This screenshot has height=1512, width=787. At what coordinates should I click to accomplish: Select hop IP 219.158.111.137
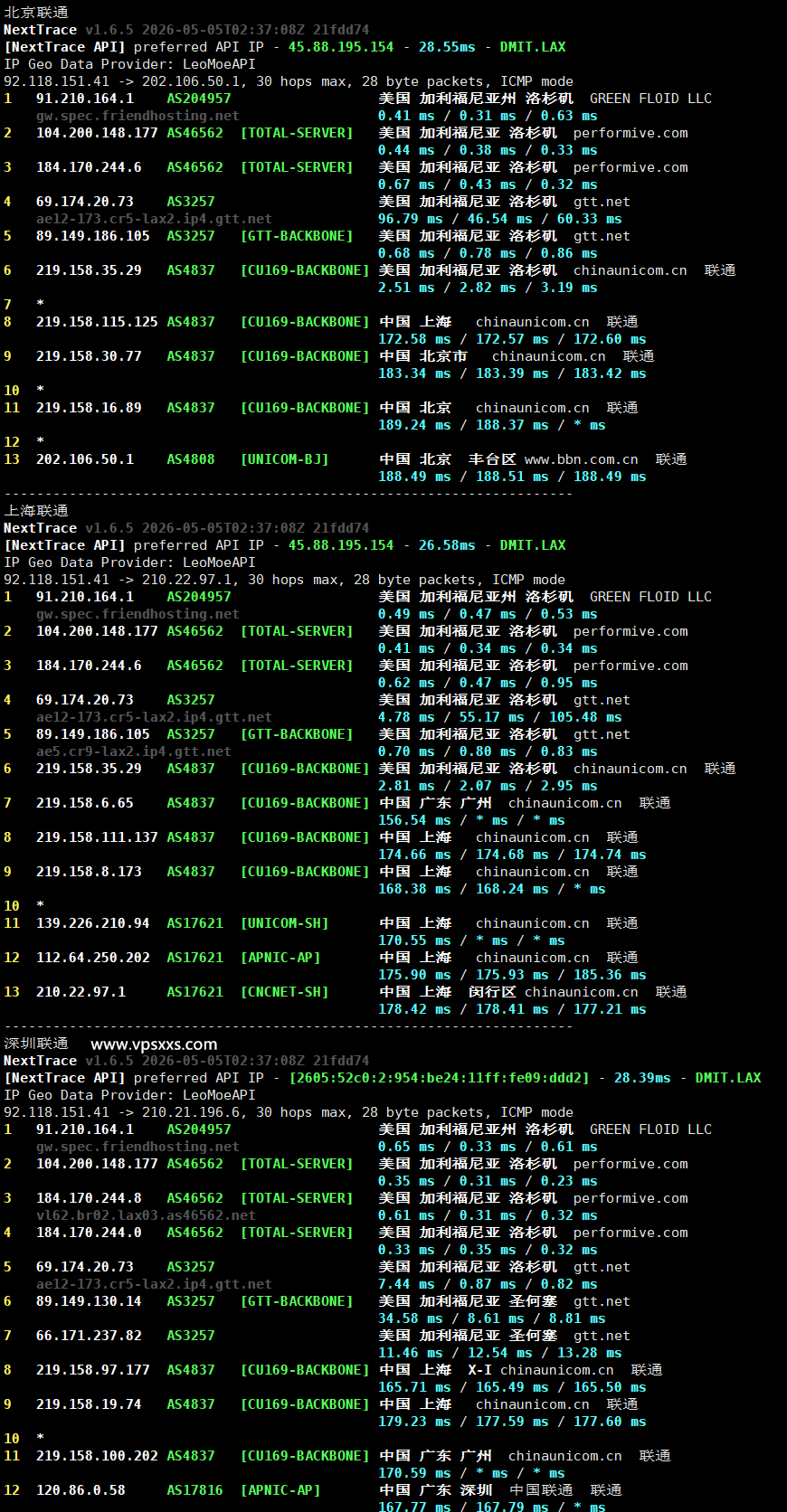pyautogui.click(x=97, y=837)
